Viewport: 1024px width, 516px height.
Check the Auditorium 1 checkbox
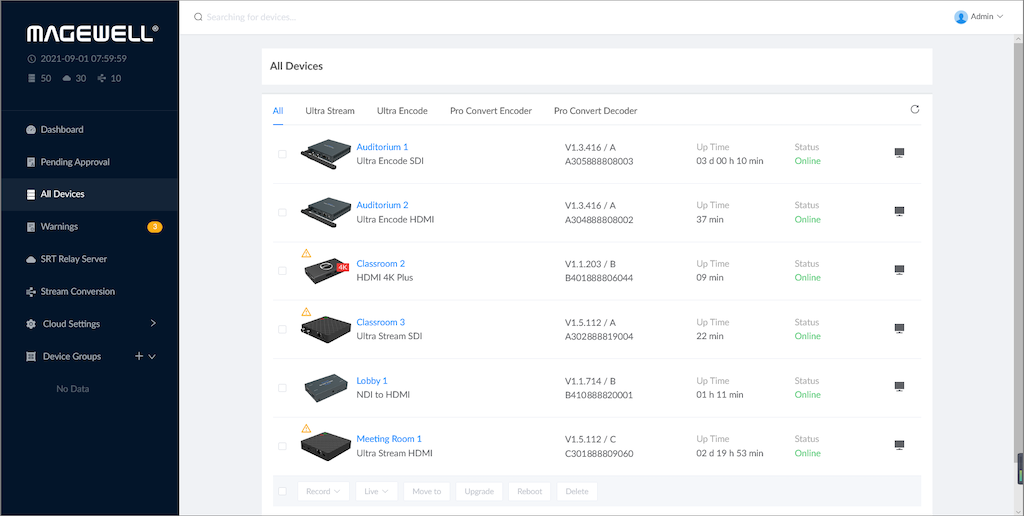(282, 154)
